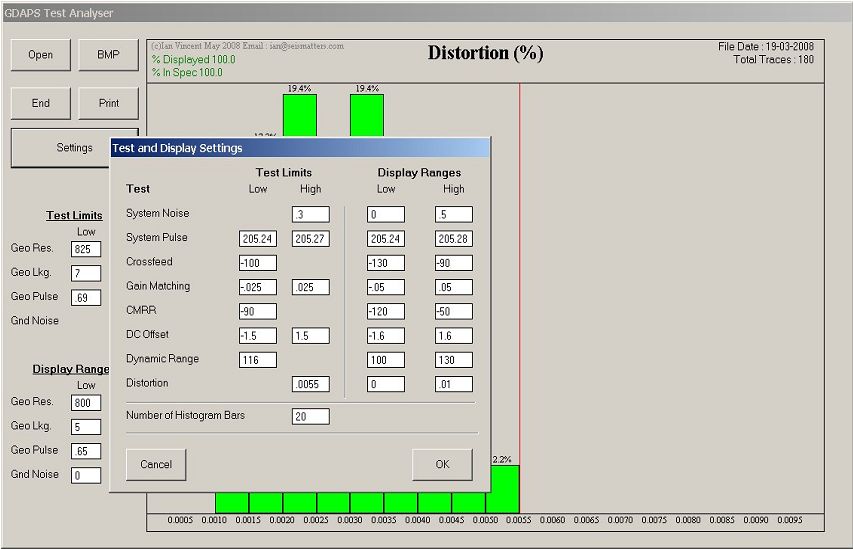
Task: Click the '0.0055' axis label
Action: tap(518, 520)
